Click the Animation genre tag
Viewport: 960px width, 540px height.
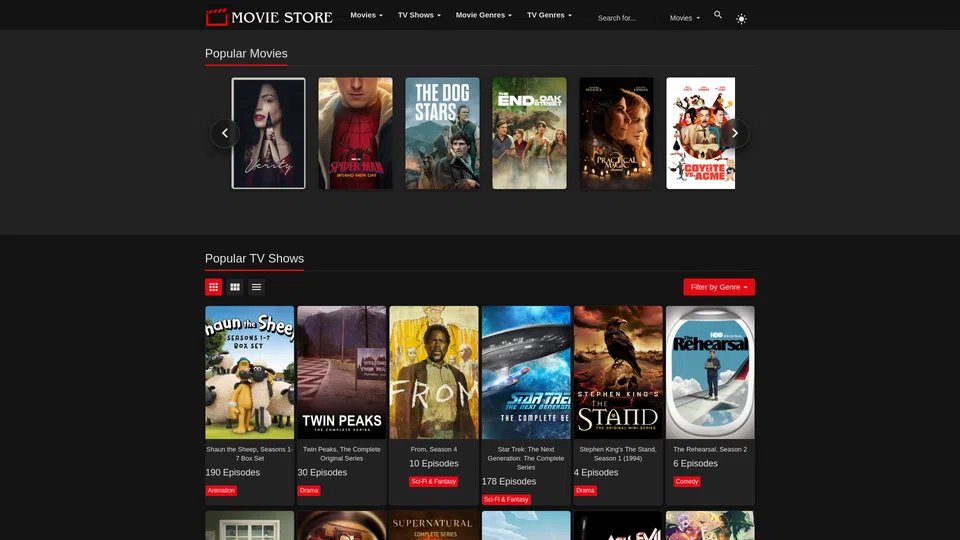(221, 490)
